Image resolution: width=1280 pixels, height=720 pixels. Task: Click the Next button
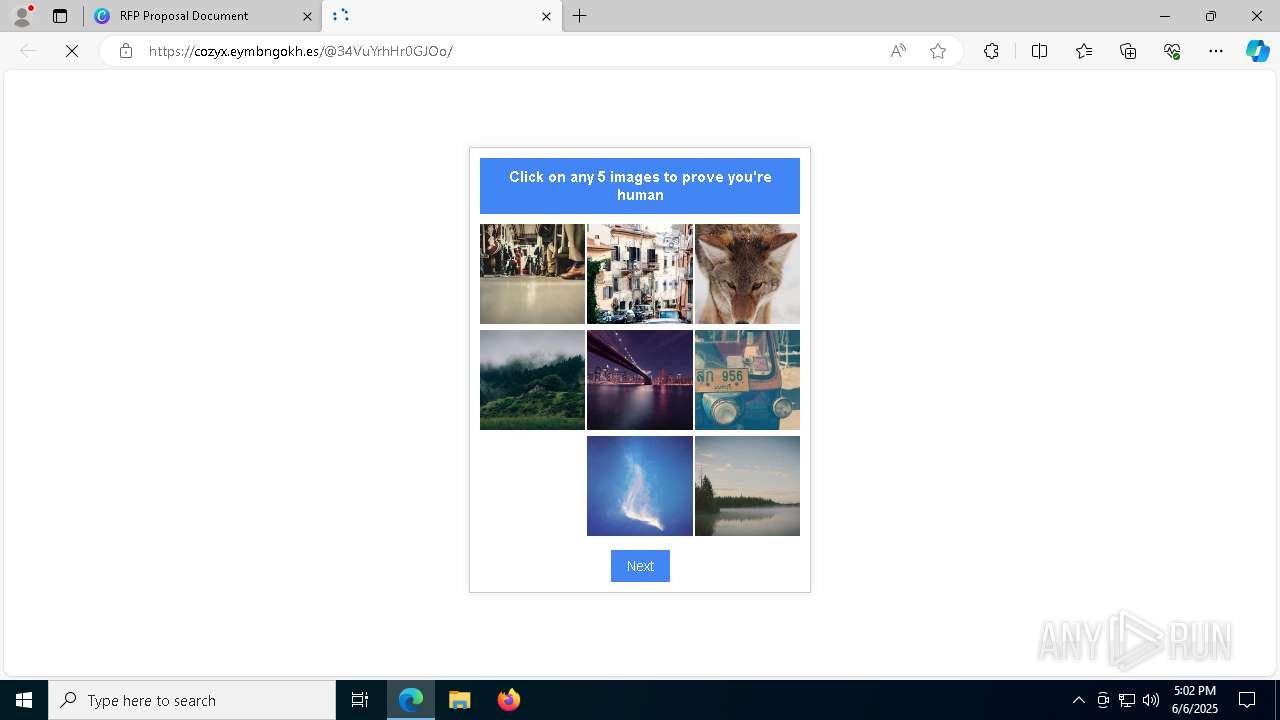pyautogui.click(x=640, y=566)
